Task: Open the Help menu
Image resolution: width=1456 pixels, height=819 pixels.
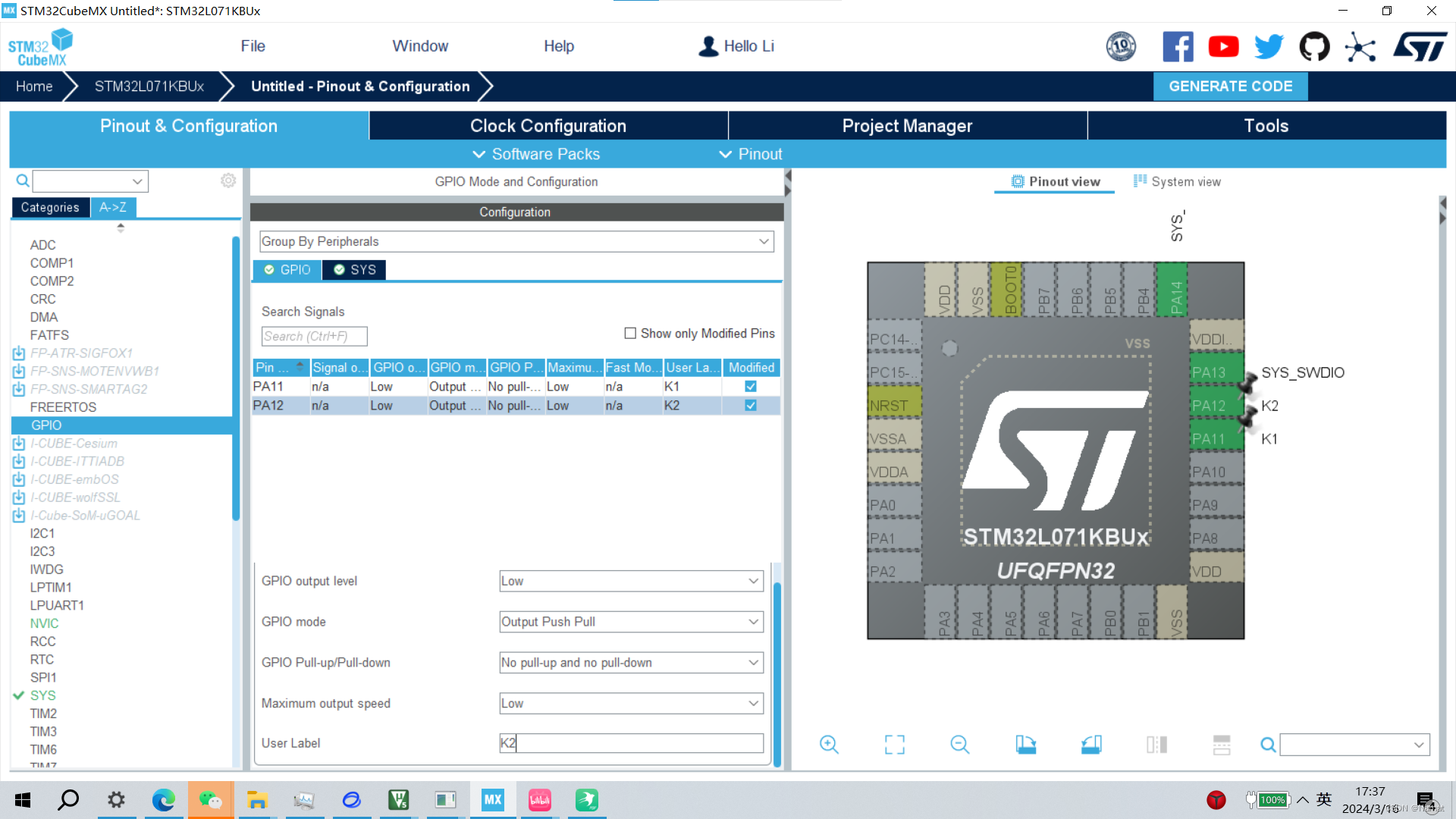Action: point(559,46)
